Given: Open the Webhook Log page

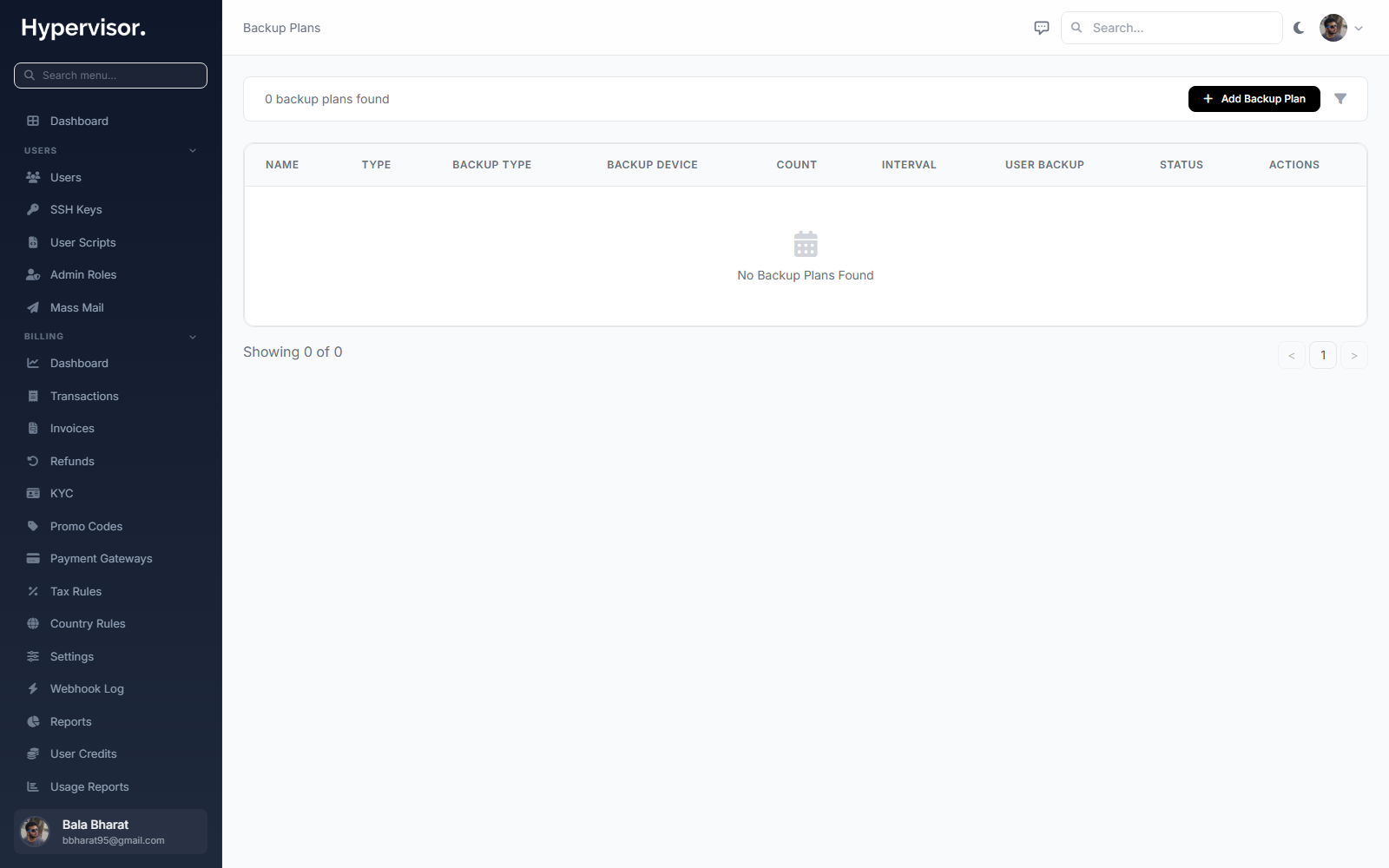Looking at the screenshot, I should [111, 688].
